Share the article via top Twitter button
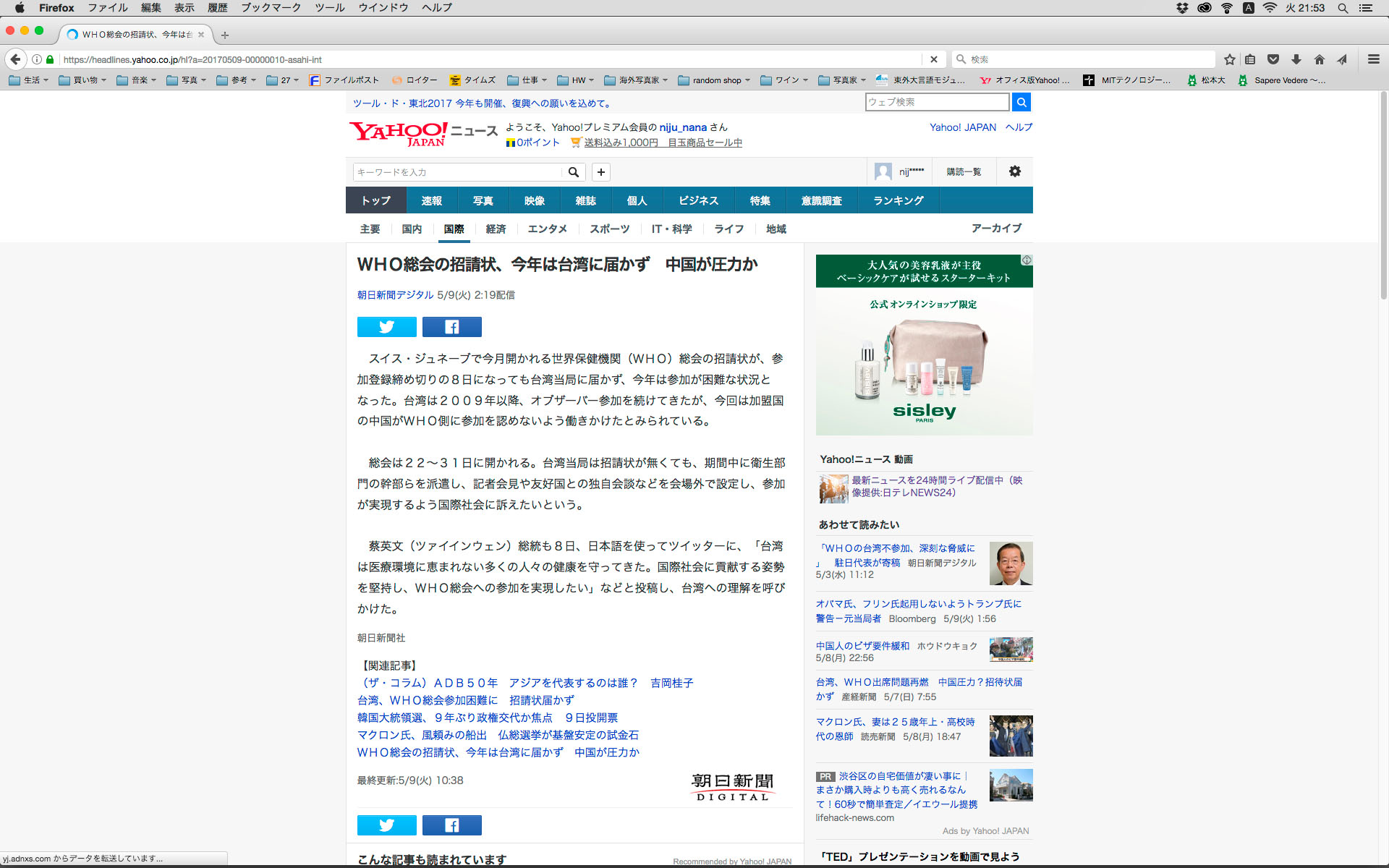 (x=386, y=327)
